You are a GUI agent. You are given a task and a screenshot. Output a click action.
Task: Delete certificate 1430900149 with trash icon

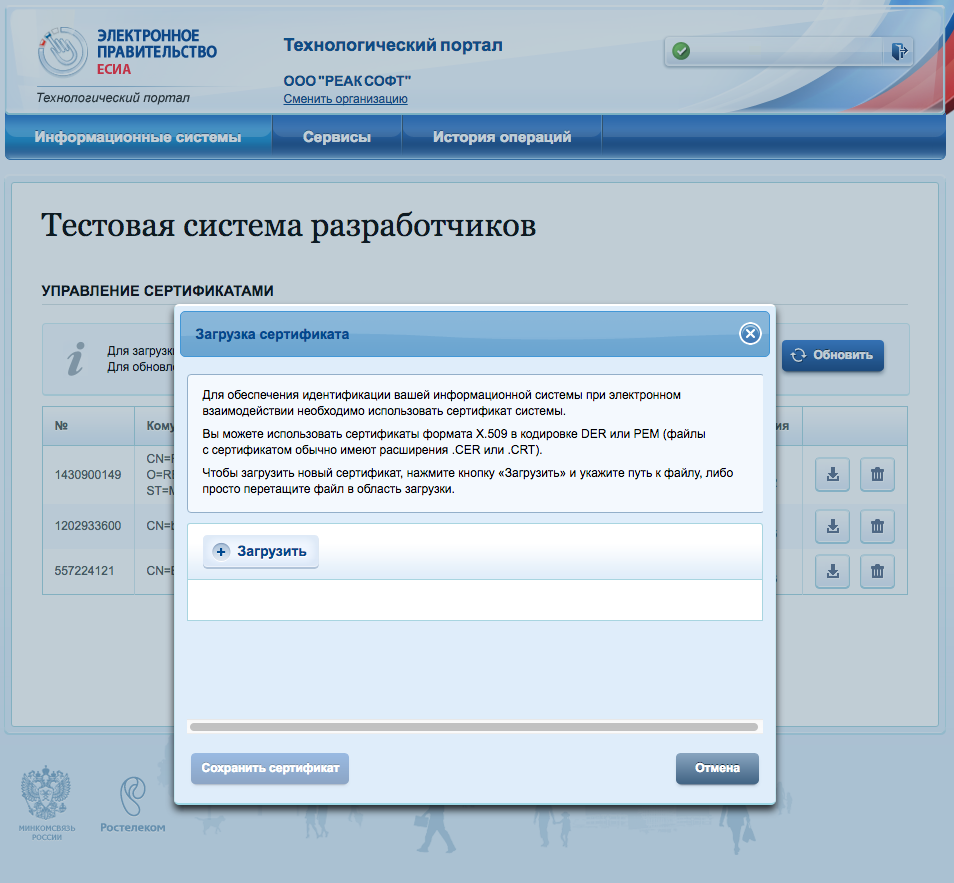pyautogui.click(x=877, y=474)
